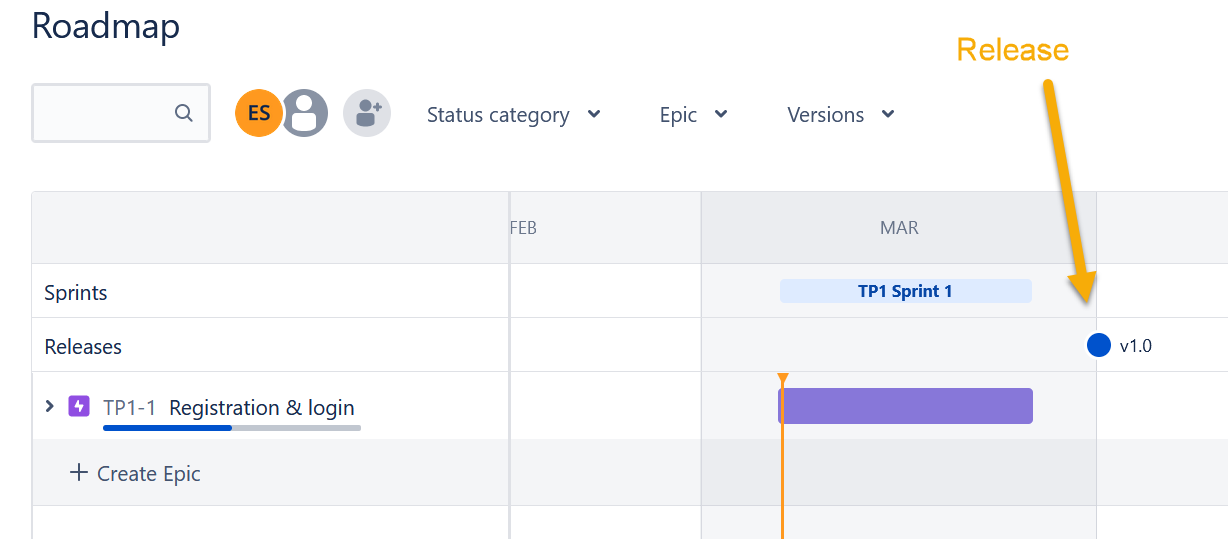
Task: Click inside the roadmap search field
Action: (x=121, y=113)
